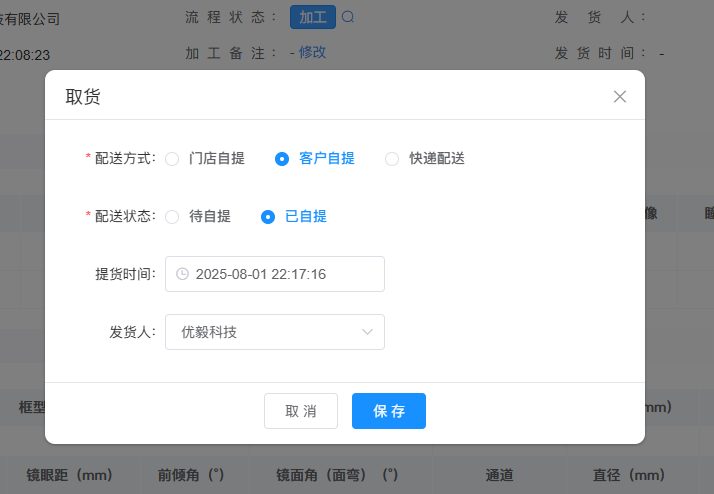Select 客户自提 delivery method
The image size is (714, 494).
[x=283, y=158]
